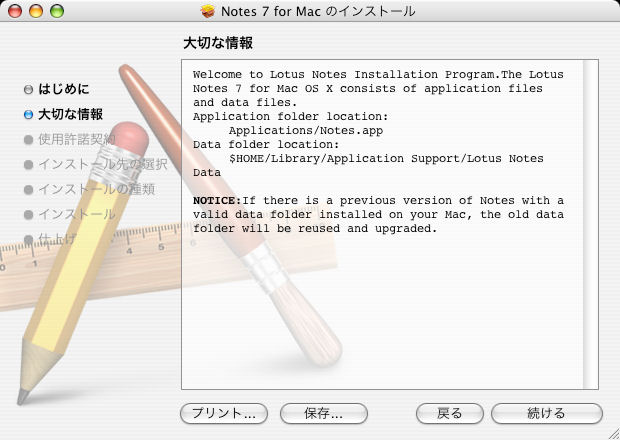
Task: Click the インストールの種類 step label
Action: click(x=96, y=189)
